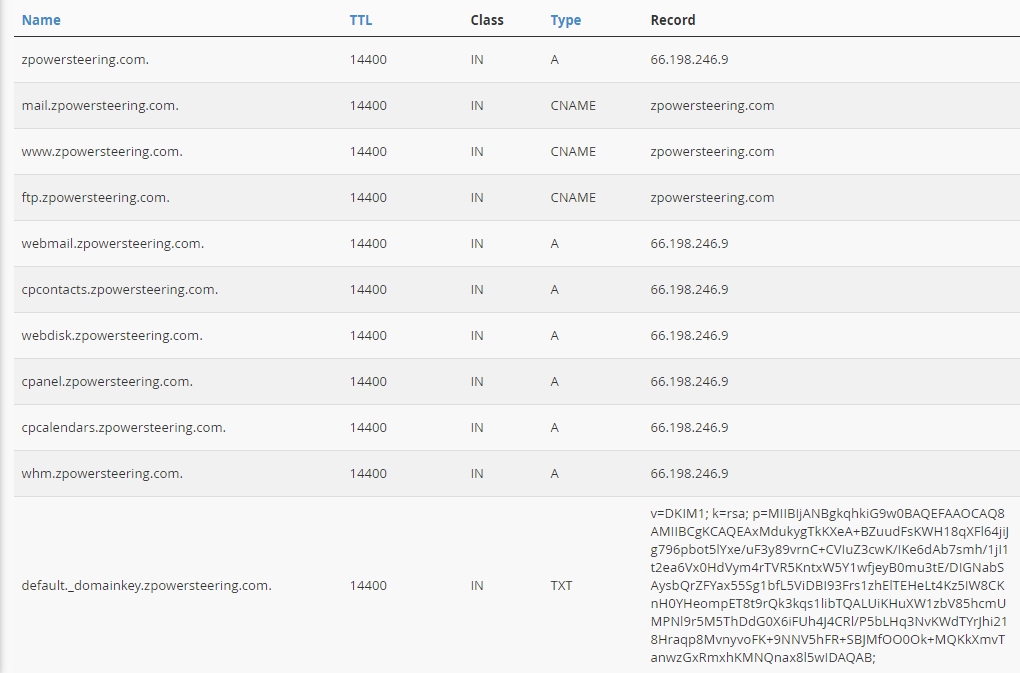1020x673 pixels.
Task: Click TTL 14400 in cpcontacts row
Action: click(368, 289)
